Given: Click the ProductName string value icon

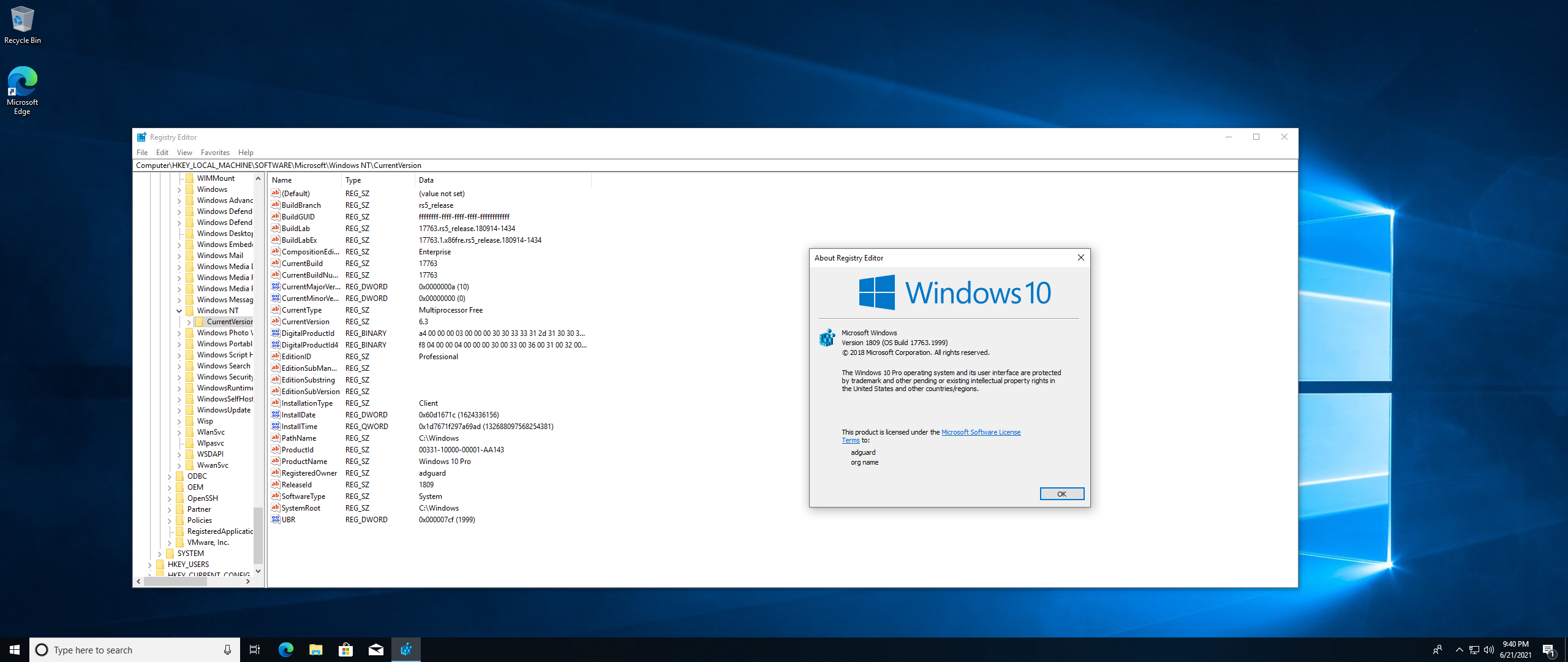Looking at the screenshot, I should 276,461.
